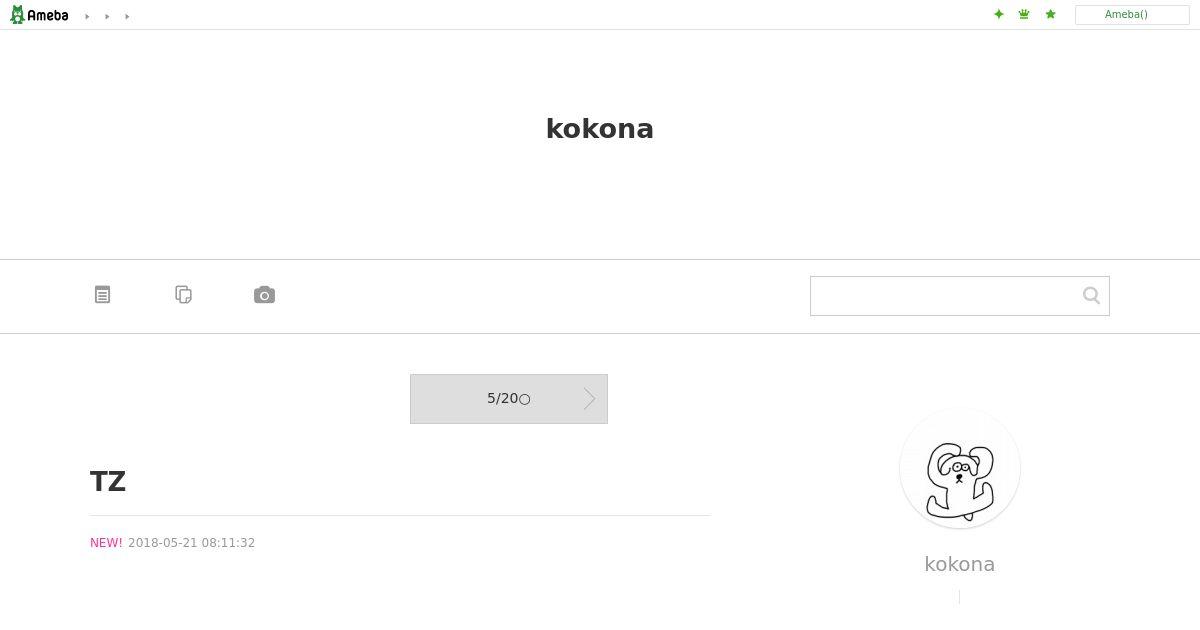Click the third small arrow in the header
Screen dimensions: 1200x630
point(127,16)
